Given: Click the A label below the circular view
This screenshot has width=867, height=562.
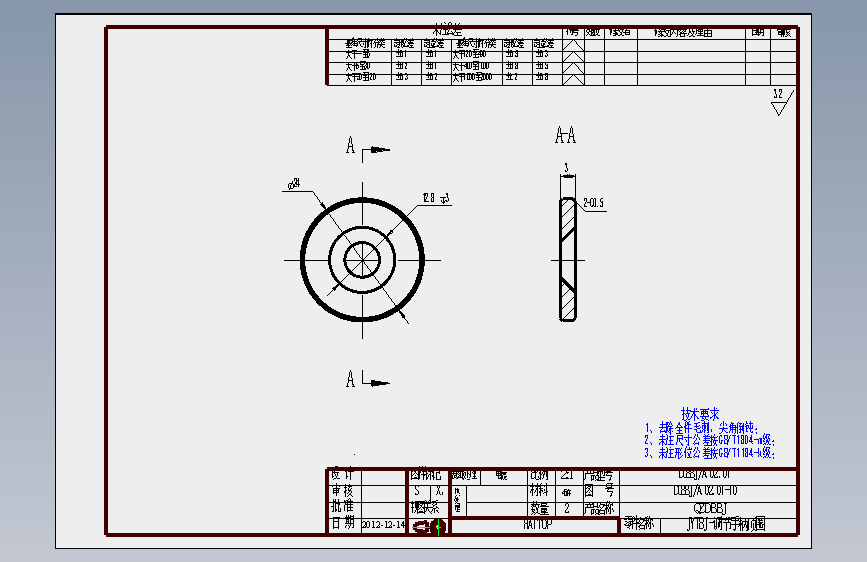Looking at the screenshot, I should tap(350, 379).
